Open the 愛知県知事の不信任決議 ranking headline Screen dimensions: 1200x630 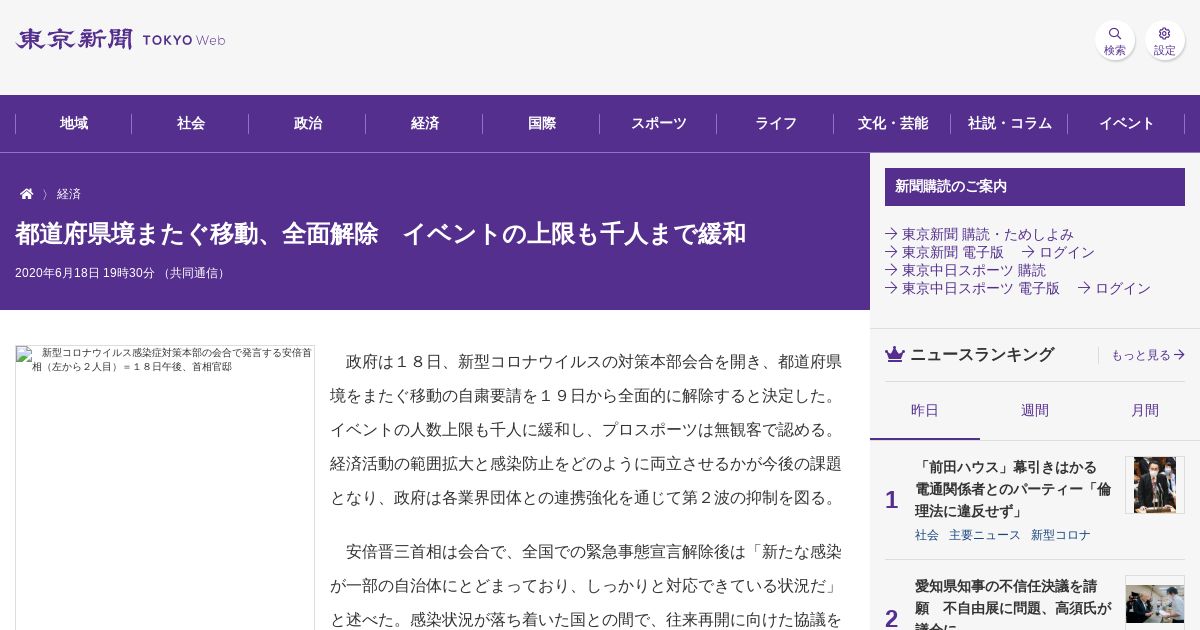pos(1013,603)
